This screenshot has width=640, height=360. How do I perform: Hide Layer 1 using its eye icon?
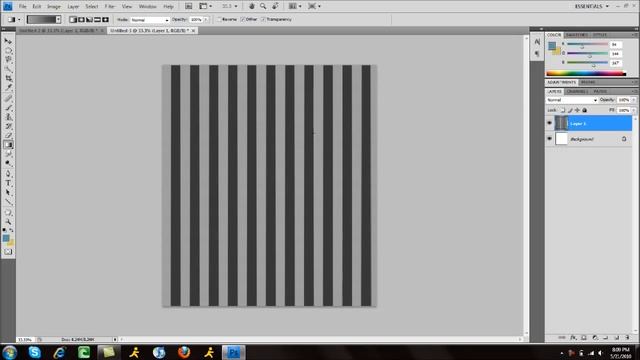click(x=549, y=123)
